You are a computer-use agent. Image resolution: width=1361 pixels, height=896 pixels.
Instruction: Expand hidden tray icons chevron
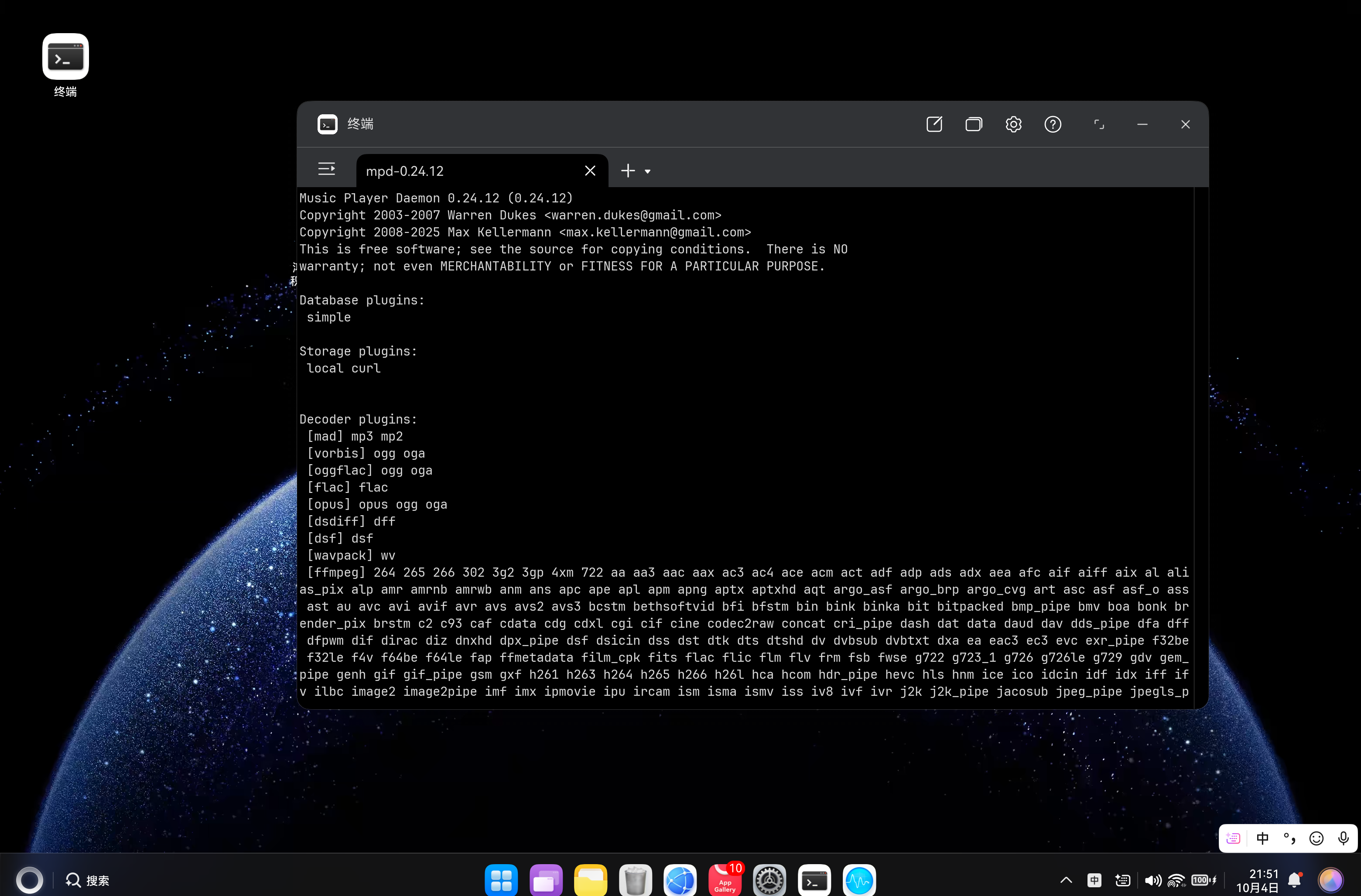(1066, 880)
